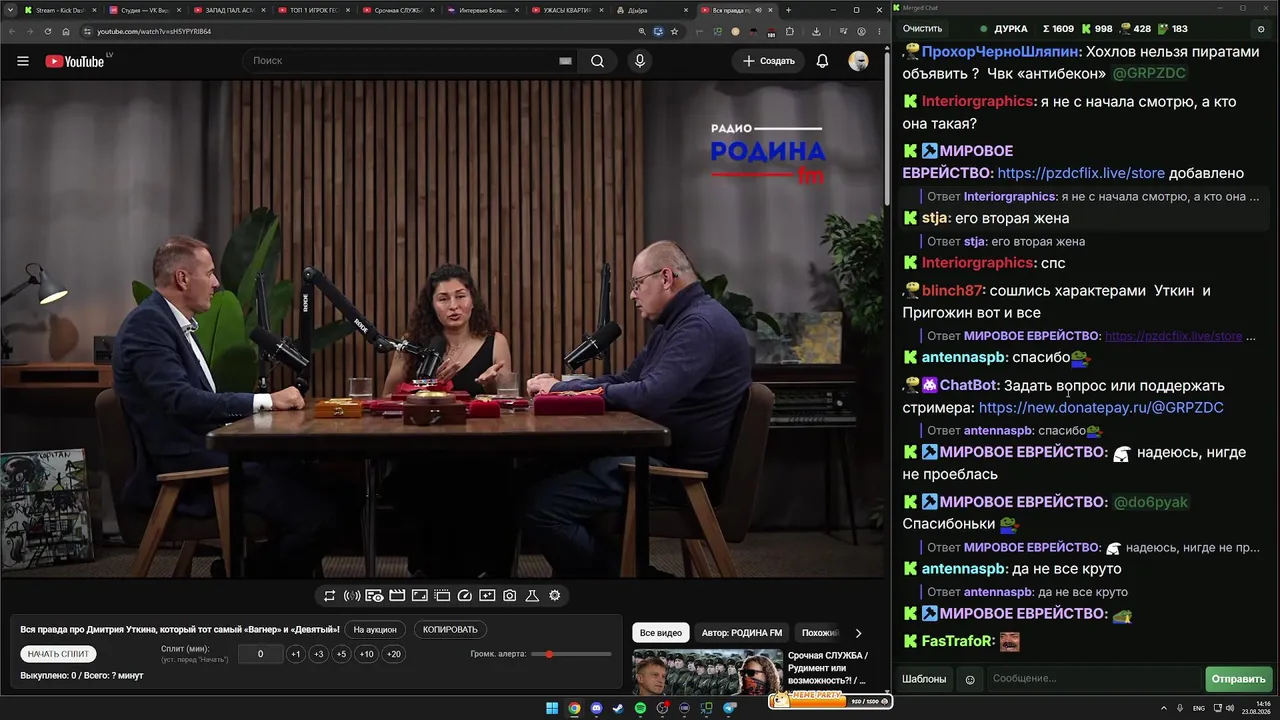Switch to the Студия — VK Видео tab
The height and width of the screenshot is (720, 1280).
[143, 10]
